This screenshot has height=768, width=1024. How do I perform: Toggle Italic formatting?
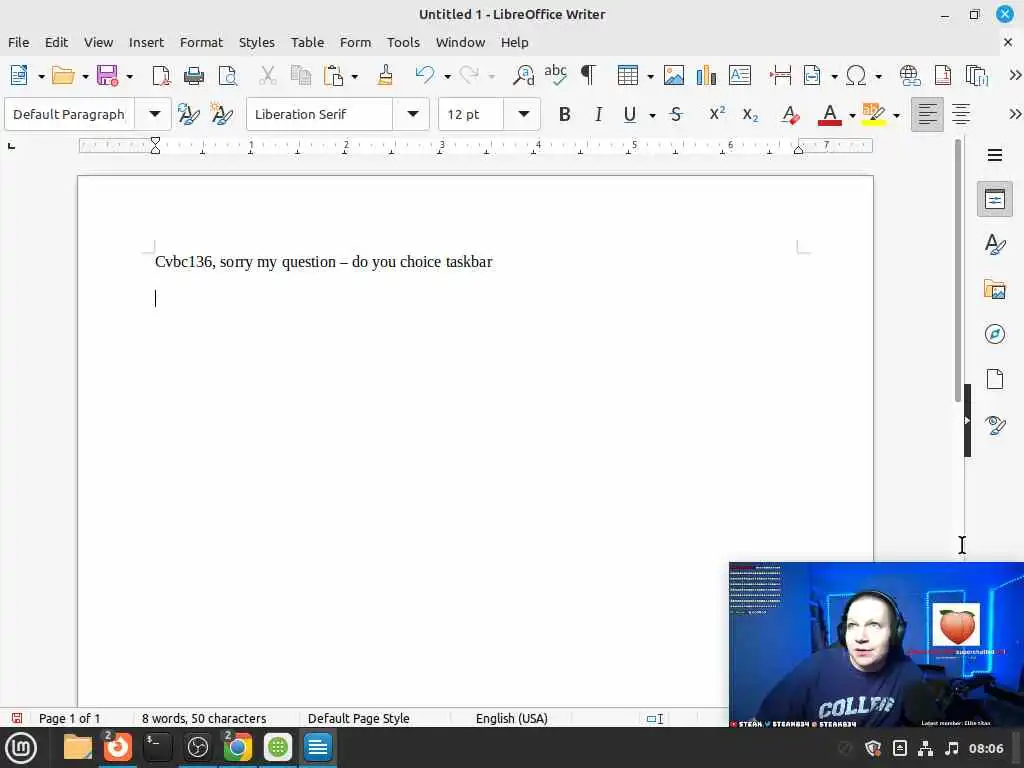click(598, 115)
